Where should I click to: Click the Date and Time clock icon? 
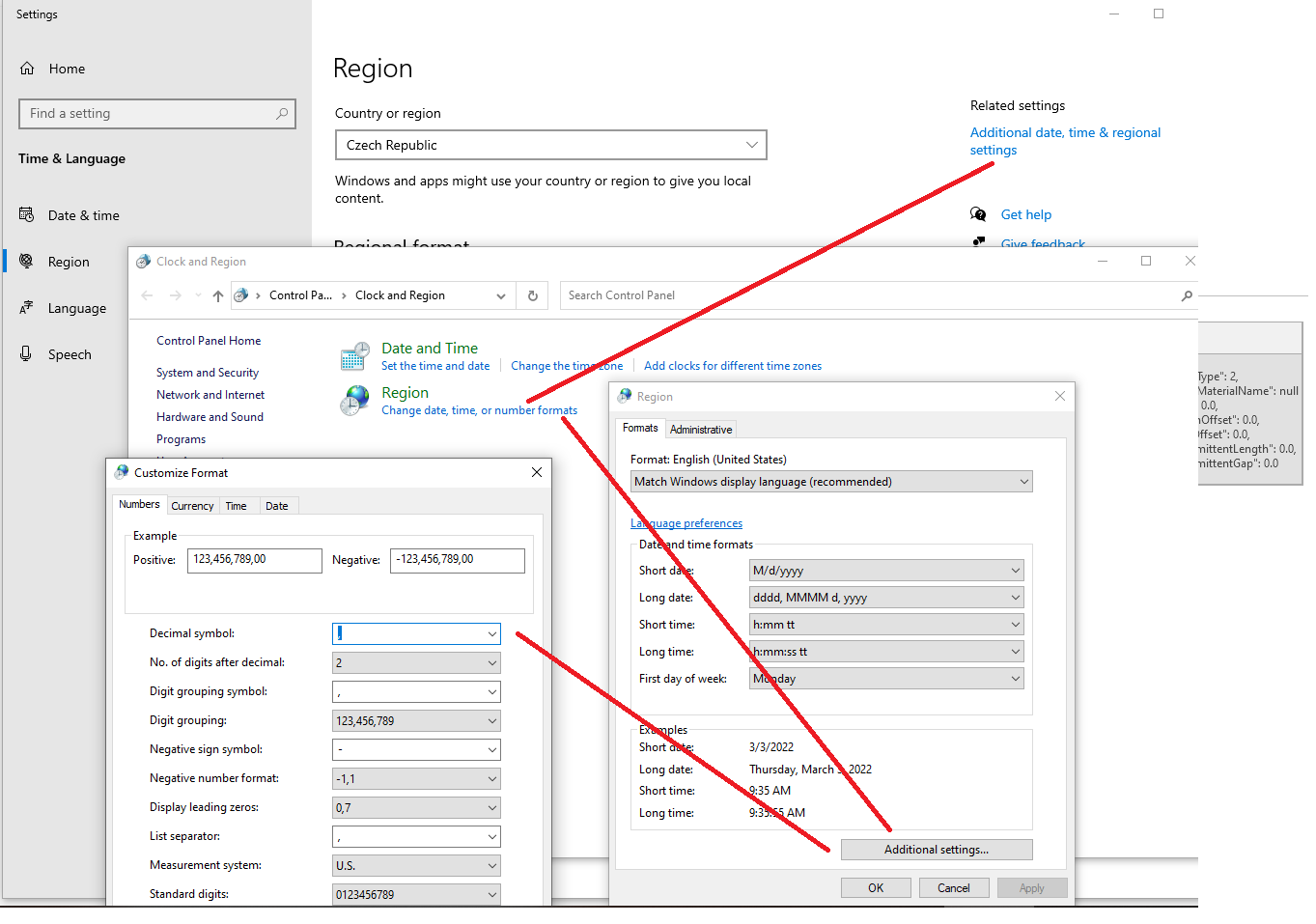click(x=354, y=356)
